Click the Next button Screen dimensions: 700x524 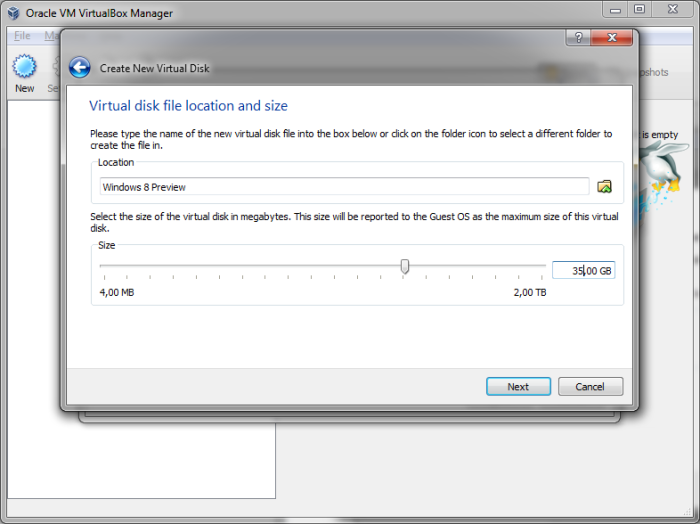click(518, 387)
